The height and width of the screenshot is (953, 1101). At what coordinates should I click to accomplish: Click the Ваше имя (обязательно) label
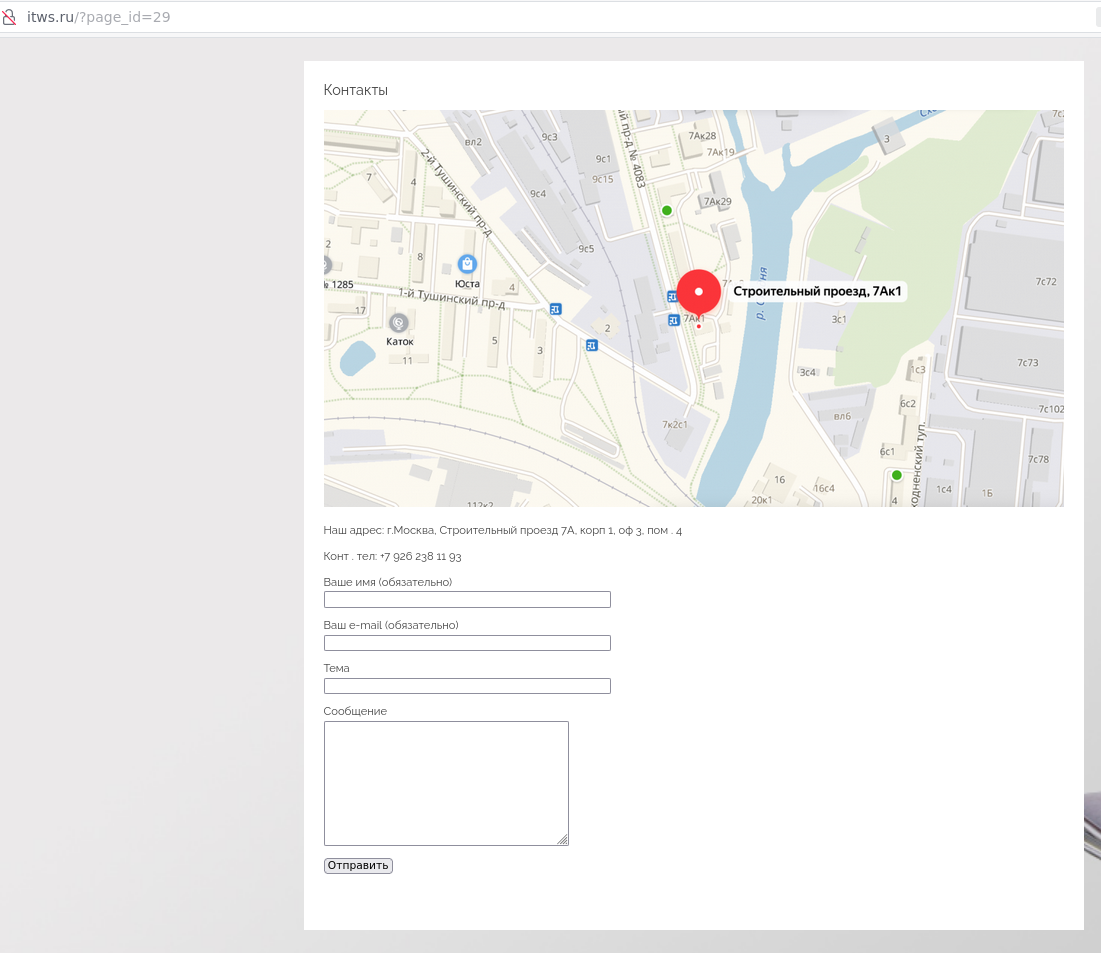(388, 582)
